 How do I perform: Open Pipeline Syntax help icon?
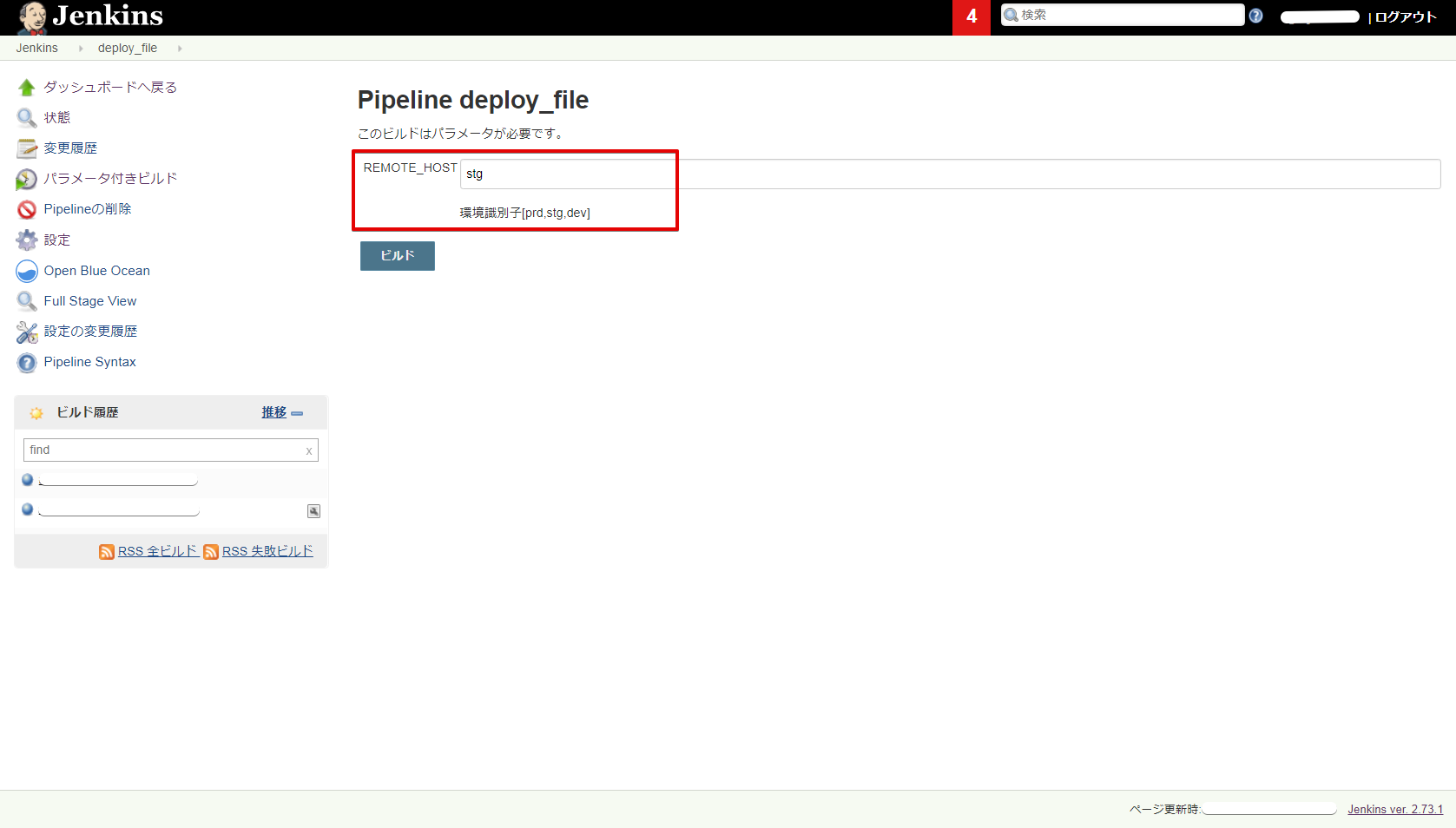coord(27,362)
